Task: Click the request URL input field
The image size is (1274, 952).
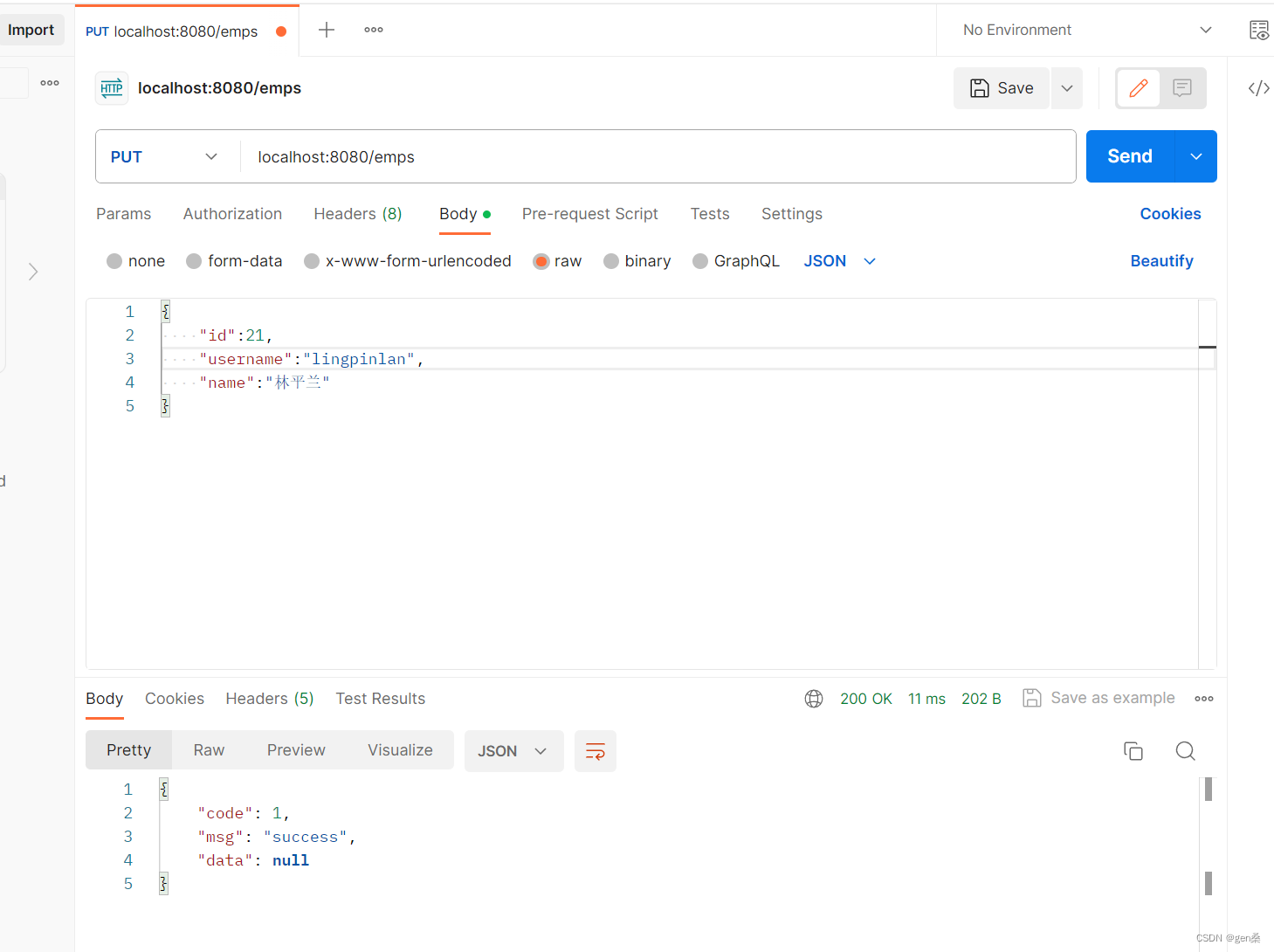Action: (x=658, y=157)
